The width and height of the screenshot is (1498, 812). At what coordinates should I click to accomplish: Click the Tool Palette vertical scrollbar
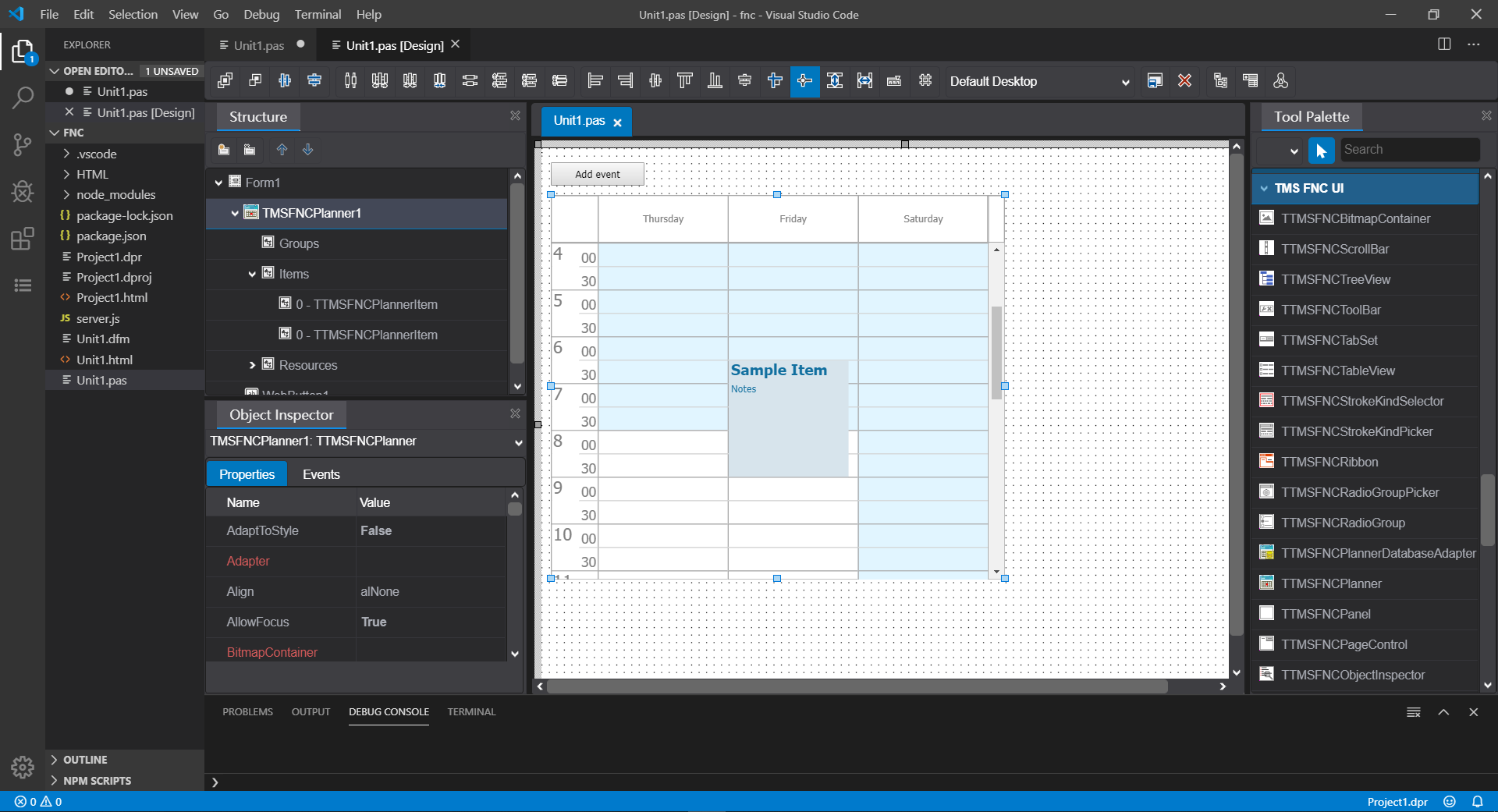click(x=1487, y=510)
